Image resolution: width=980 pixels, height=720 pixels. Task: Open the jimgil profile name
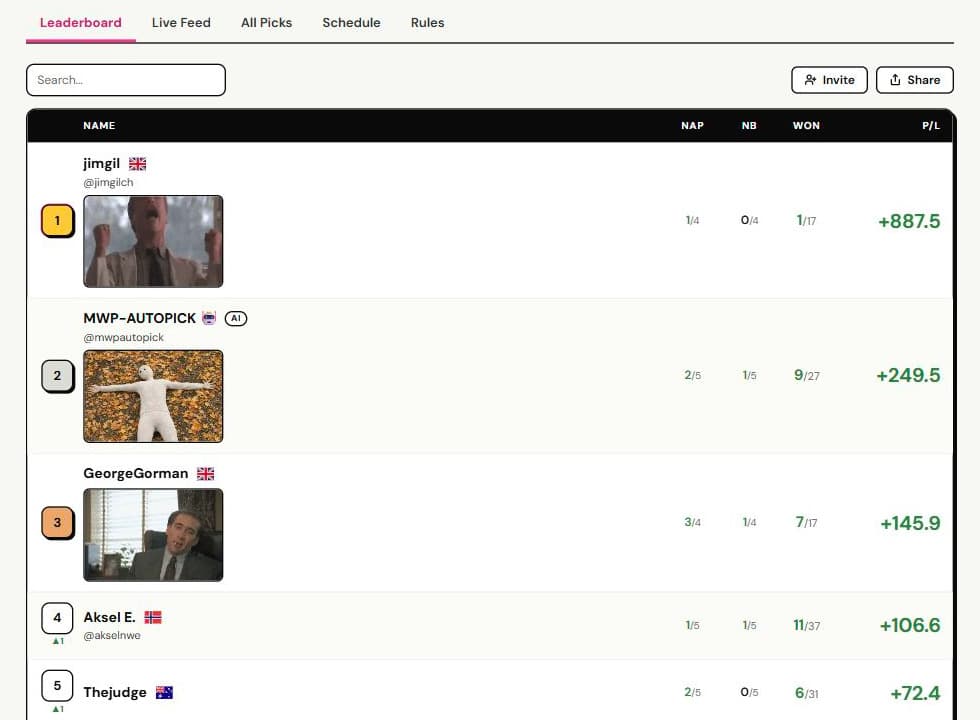(x=101, y=164)
